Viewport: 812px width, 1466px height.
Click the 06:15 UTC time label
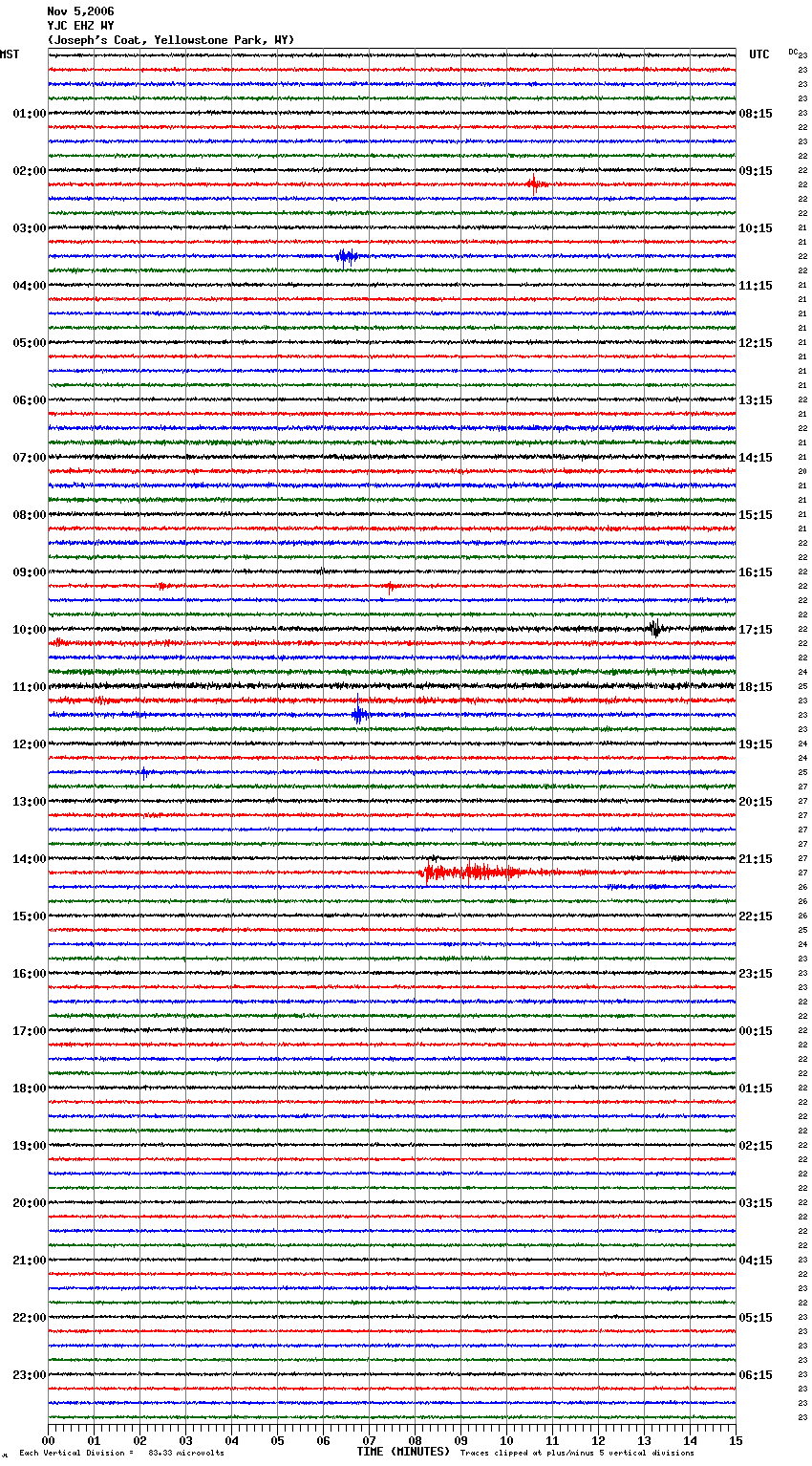pyautogui.click(x=756, y=1375)
